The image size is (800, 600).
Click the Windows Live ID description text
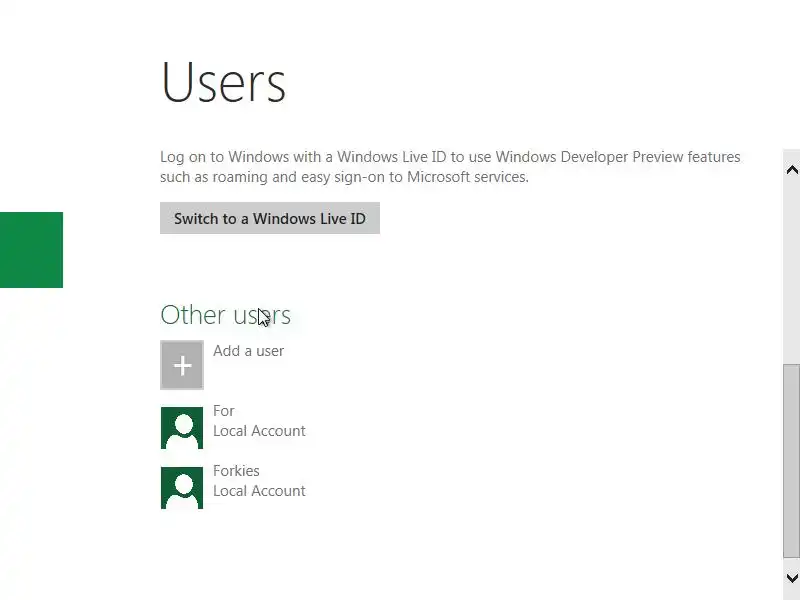coord(450,167)
